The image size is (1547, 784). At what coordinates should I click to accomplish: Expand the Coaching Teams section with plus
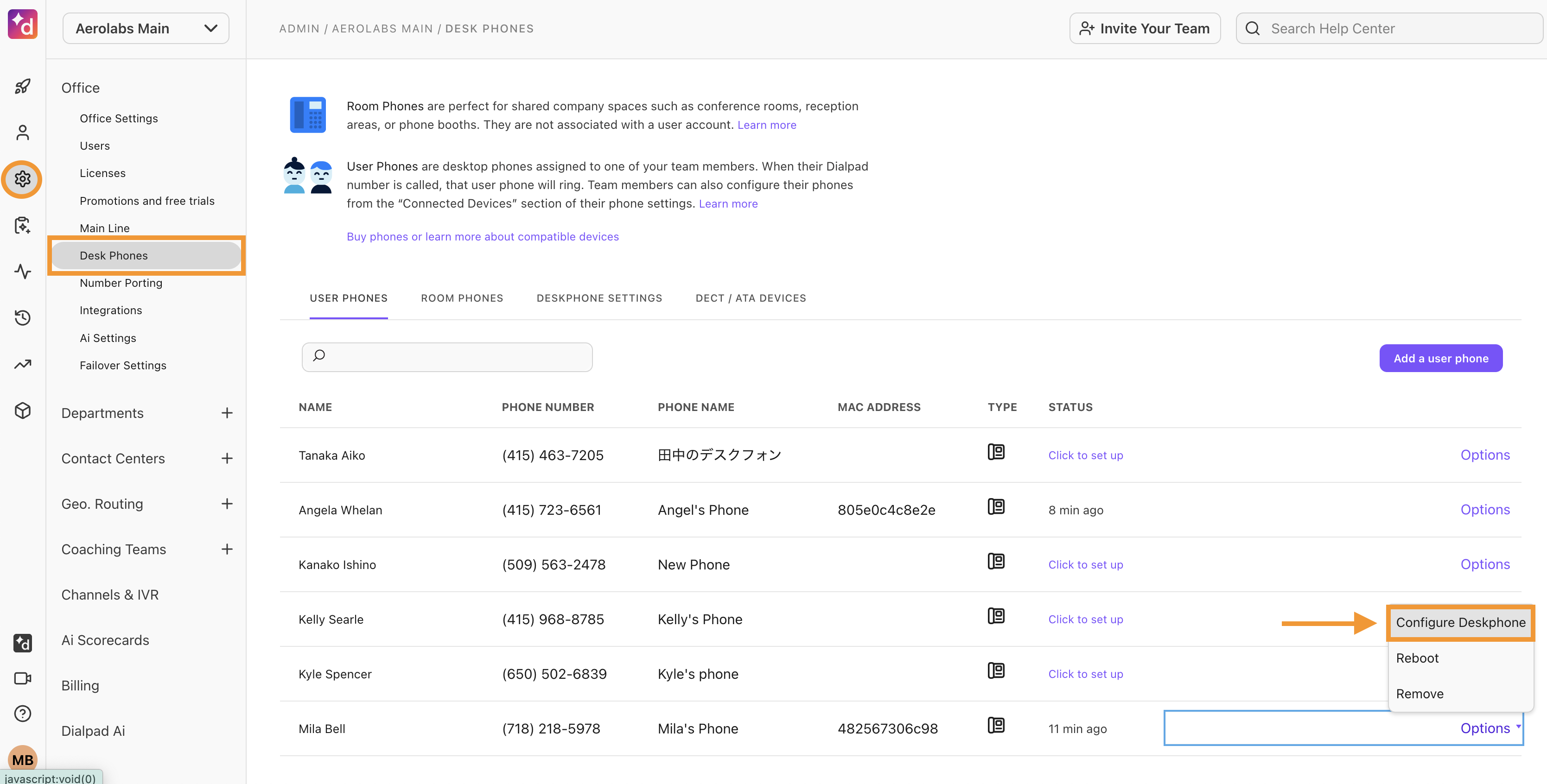(226, 549)
